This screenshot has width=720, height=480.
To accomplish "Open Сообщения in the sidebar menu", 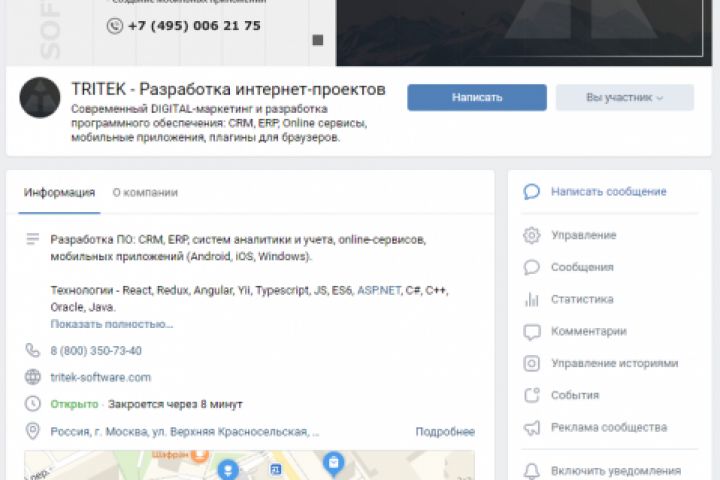I will [x=582, y=267].
